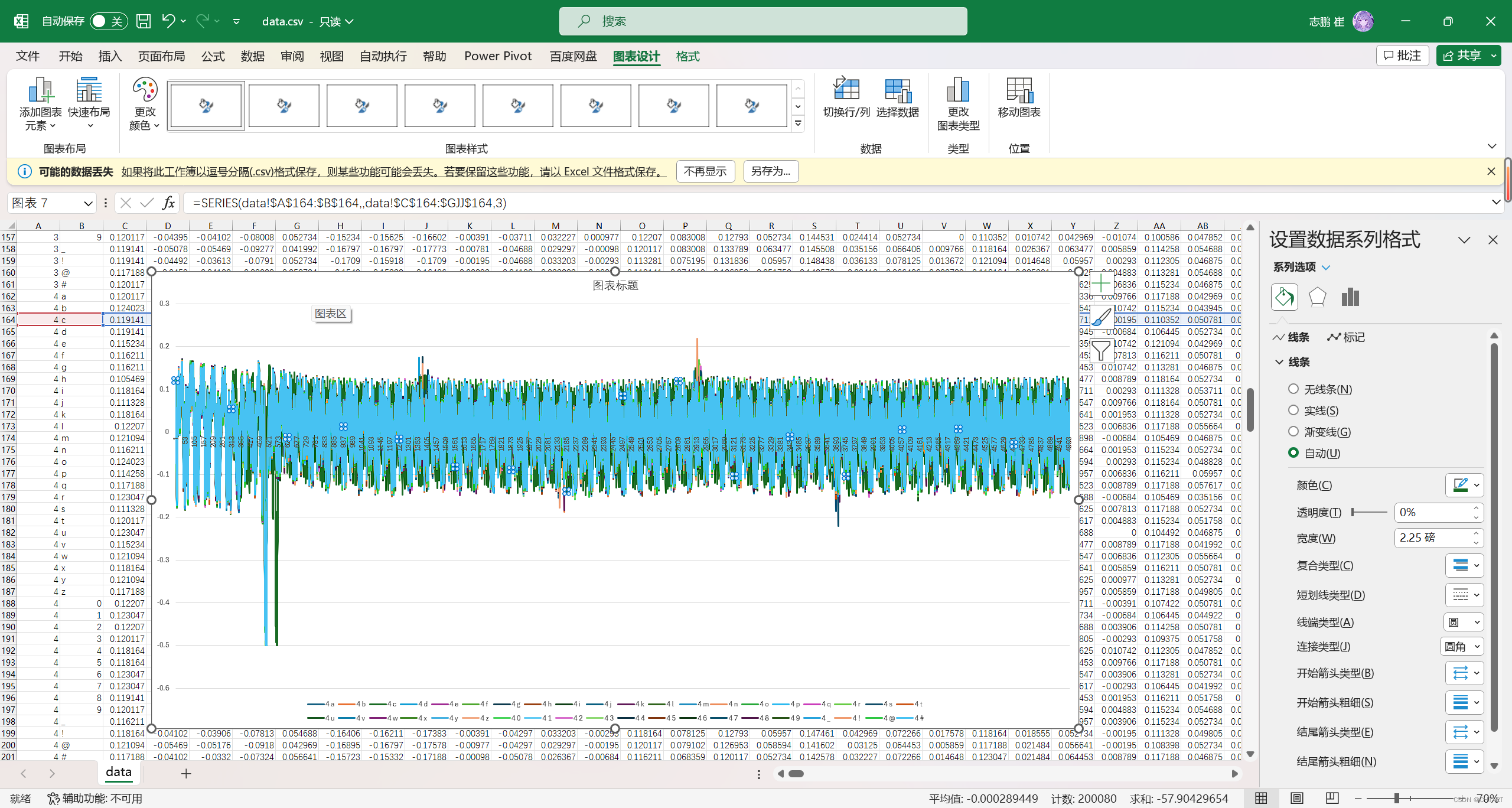Click the formula bar cancel X icon
The width and height of the screenshot is (1512, 808).
(x=125, y=203)
